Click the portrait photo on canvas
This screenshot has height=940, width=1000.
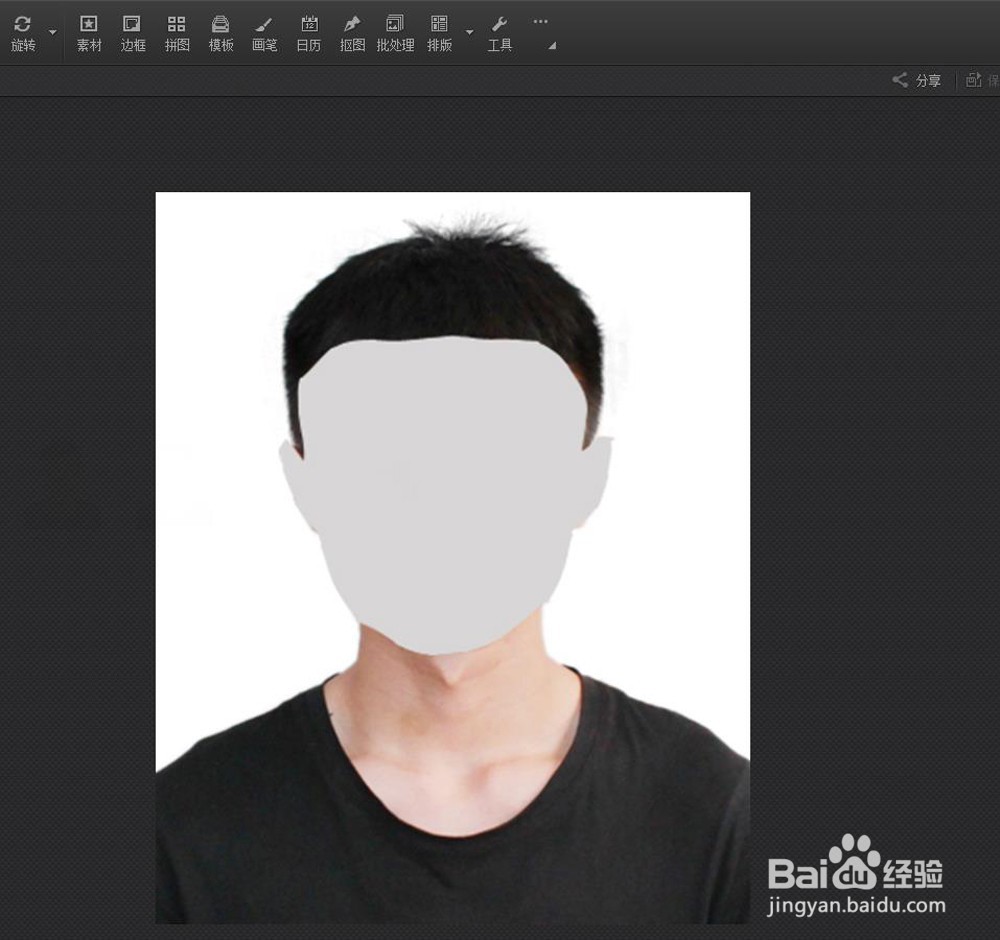pyautogui.click(x=453, y=557)
